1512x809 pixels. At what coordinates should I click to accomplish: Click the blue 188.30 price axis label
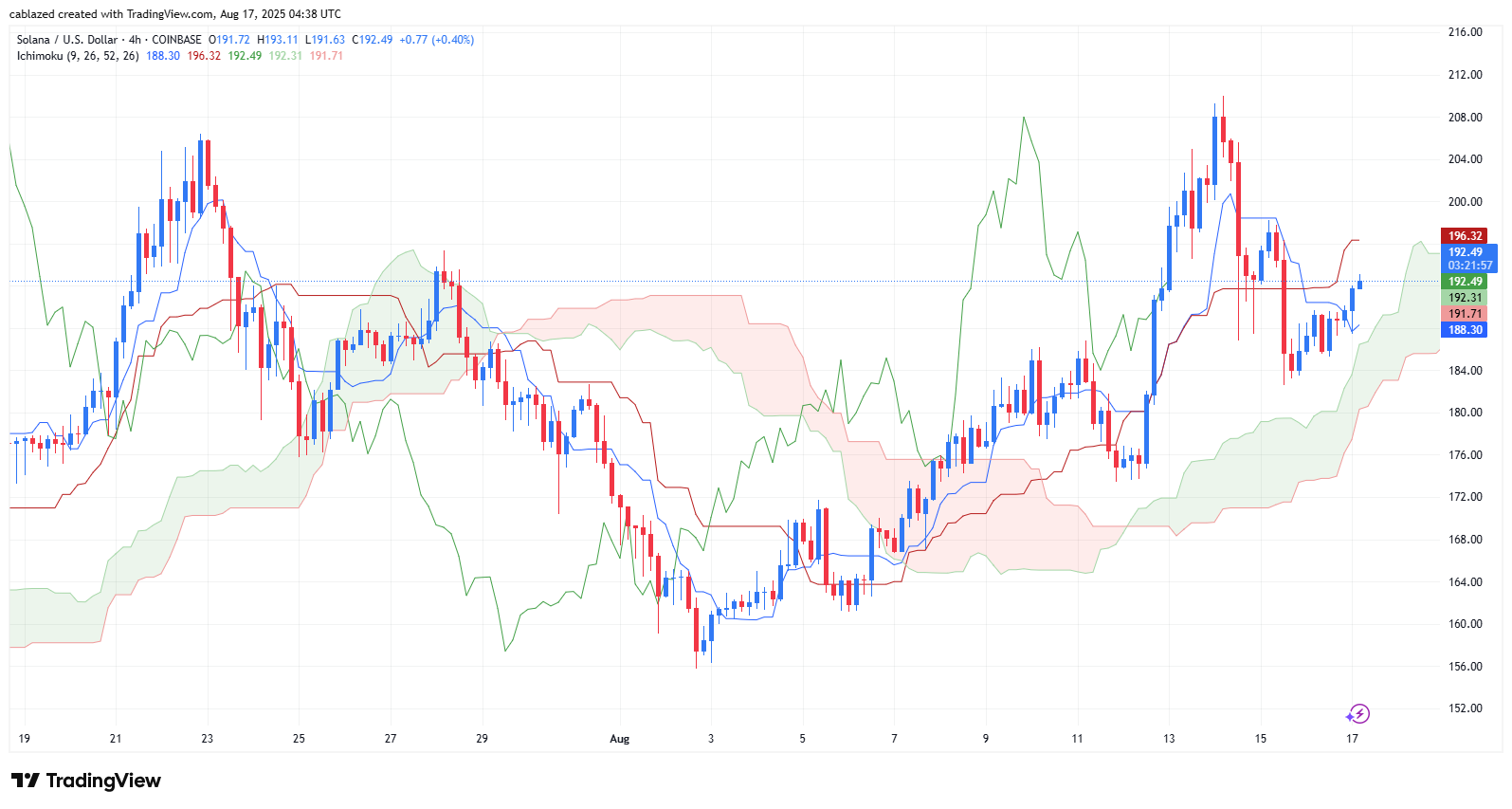(1465, 330)
